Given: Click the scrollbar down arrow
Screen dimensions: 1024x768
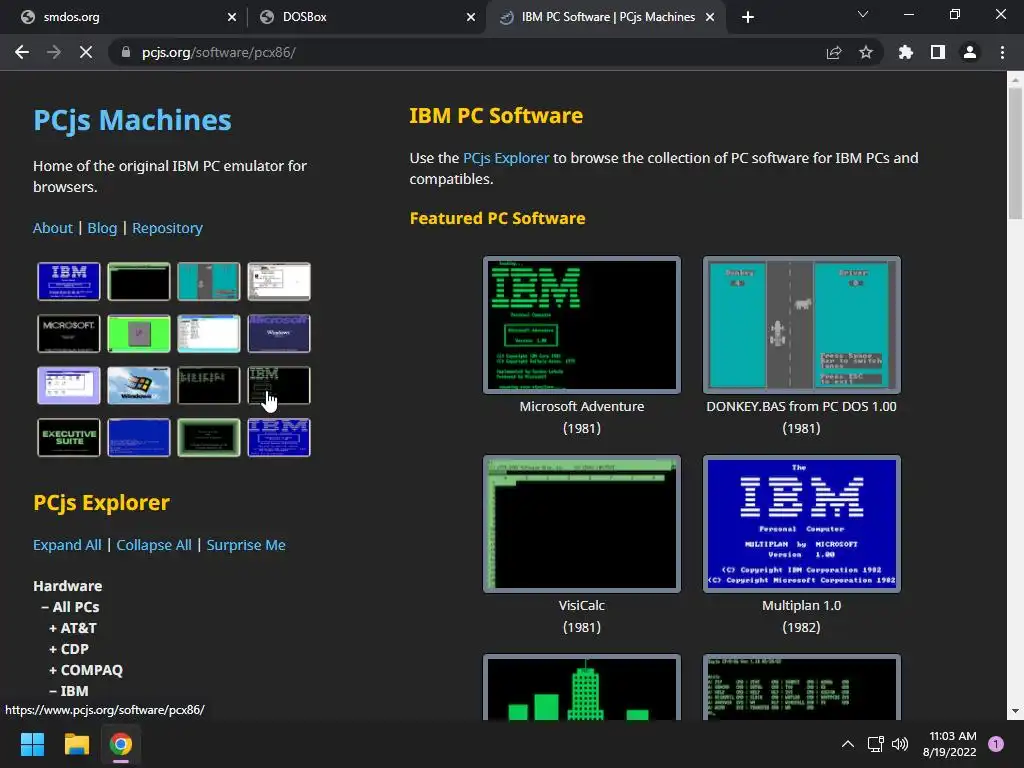Looking at the screenshot, I should [1015, 712].
